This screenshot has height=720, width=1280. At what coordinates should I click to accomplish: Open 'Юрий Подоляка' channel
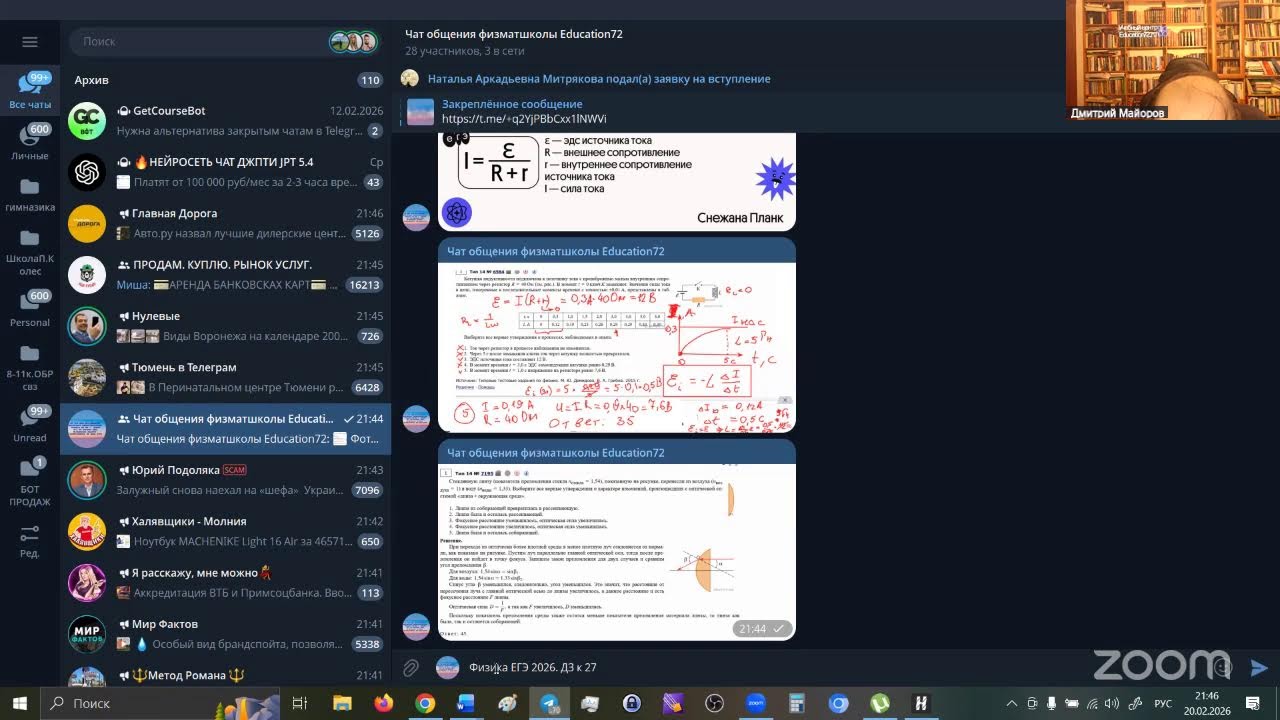pos(226,480)
